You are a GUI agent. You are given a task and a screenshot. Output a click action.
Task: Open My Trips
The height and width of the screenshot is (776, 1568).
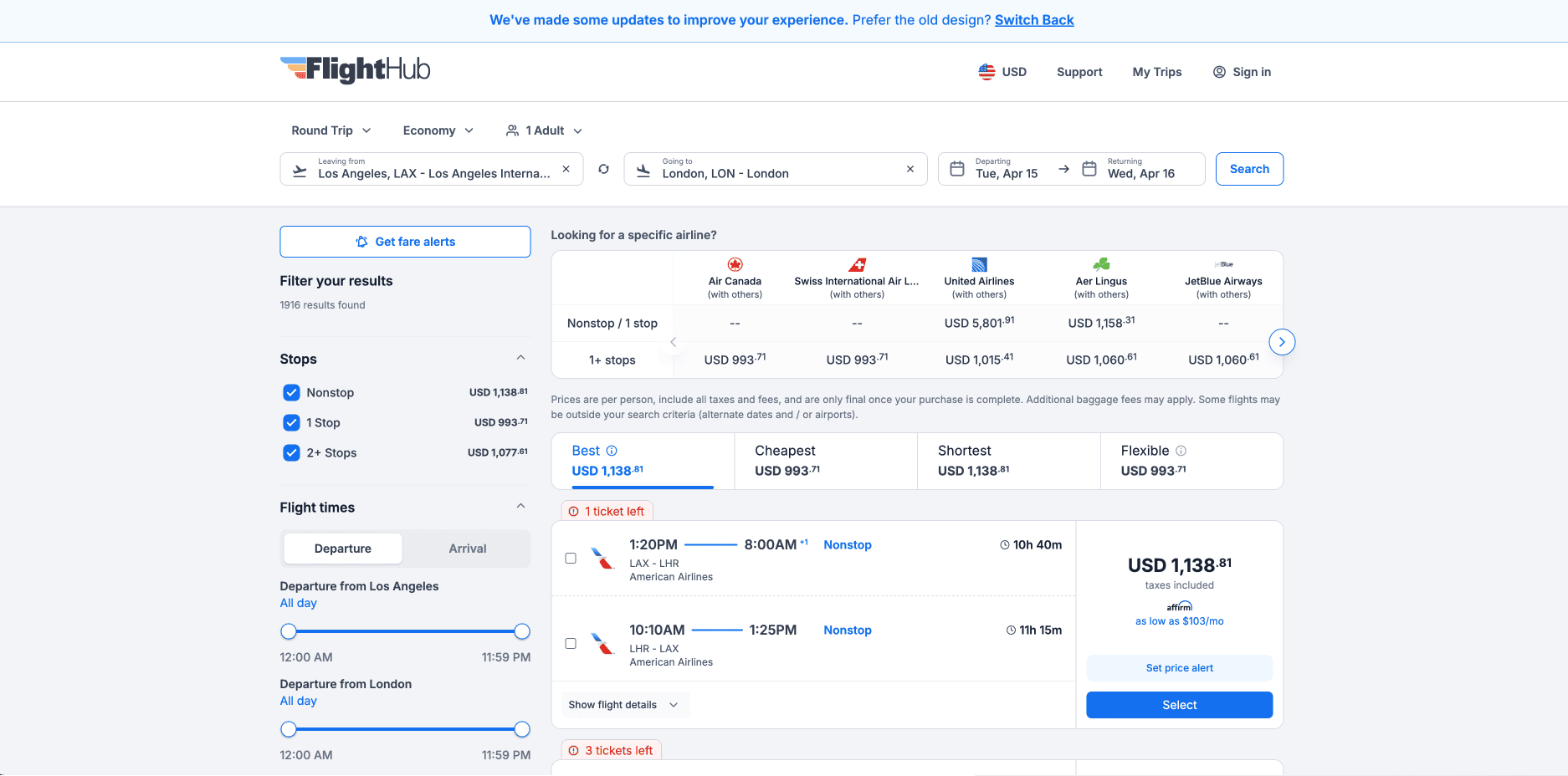pos(1157,72)
